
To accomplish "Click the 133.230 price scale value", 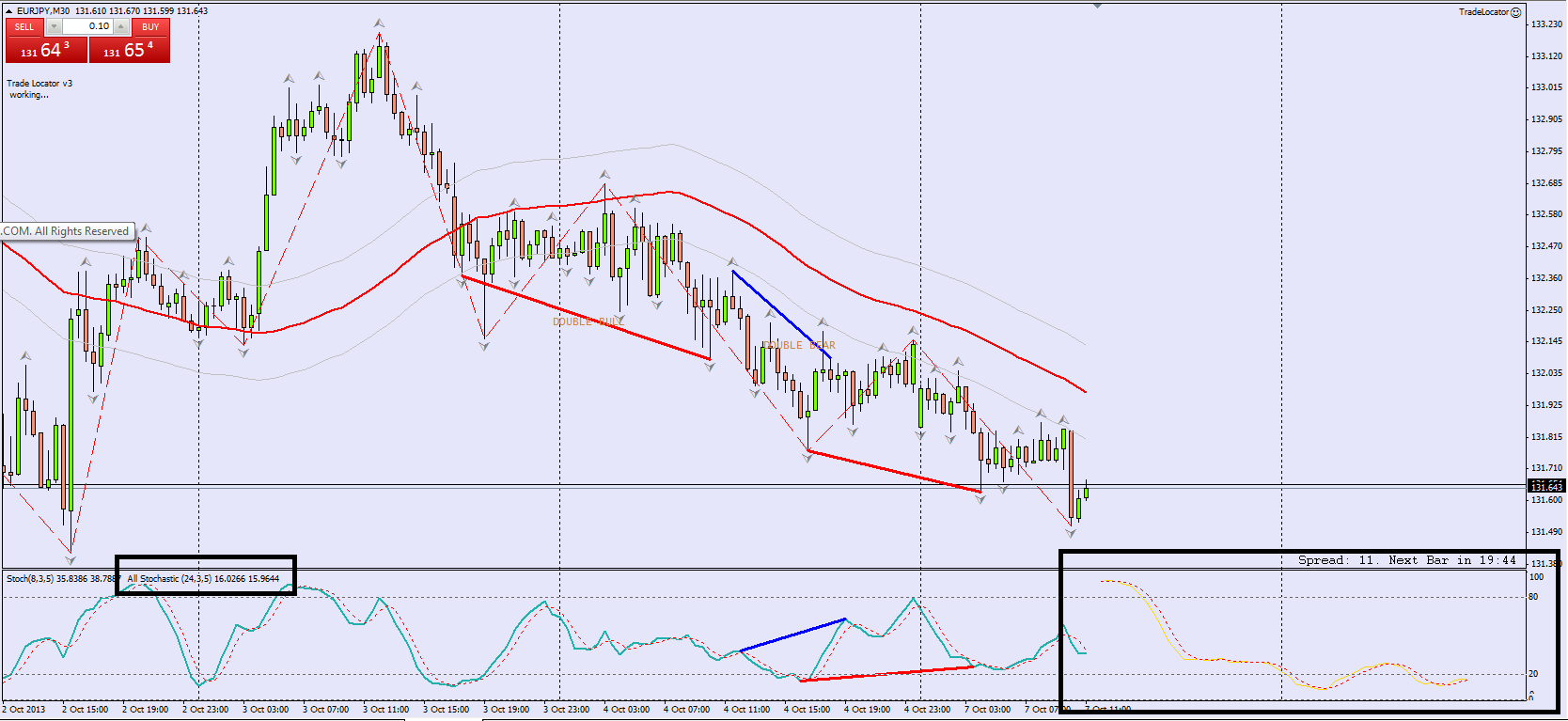I will coord(1546,24).
